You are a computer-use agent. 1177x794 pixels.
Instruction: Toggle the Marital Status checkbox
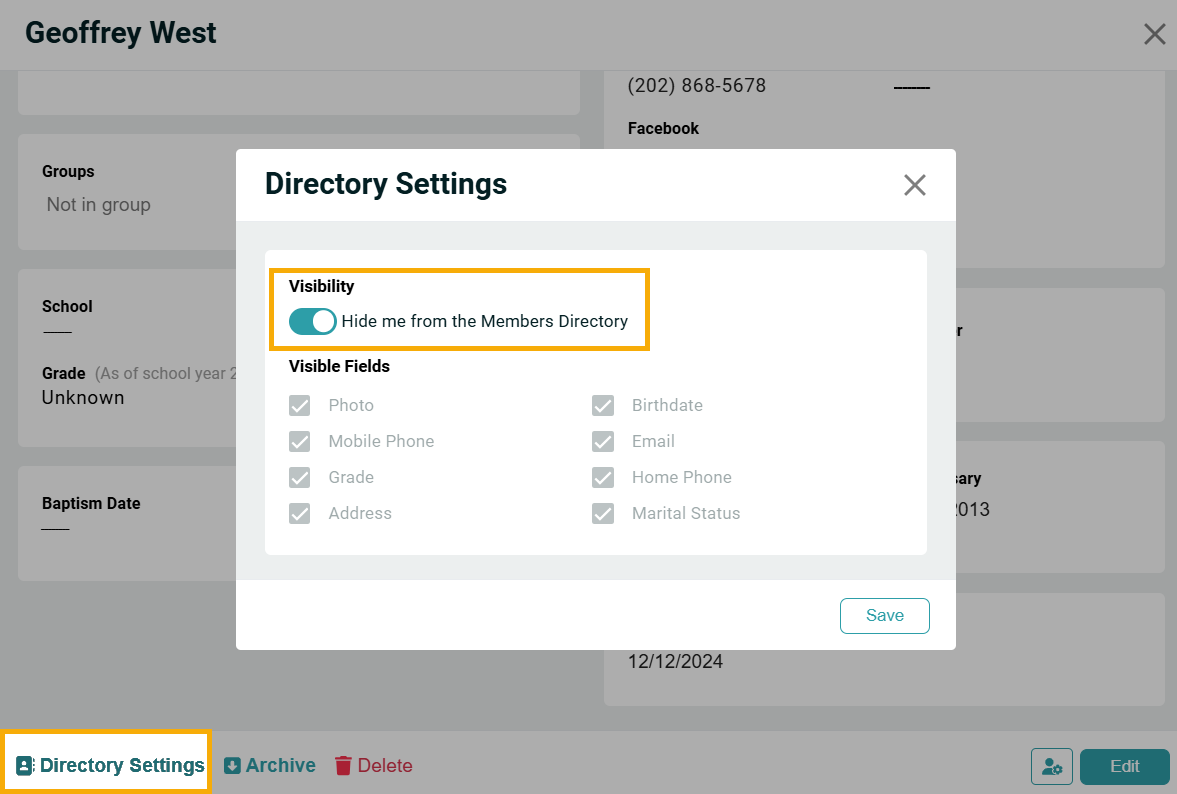[603, 513]
